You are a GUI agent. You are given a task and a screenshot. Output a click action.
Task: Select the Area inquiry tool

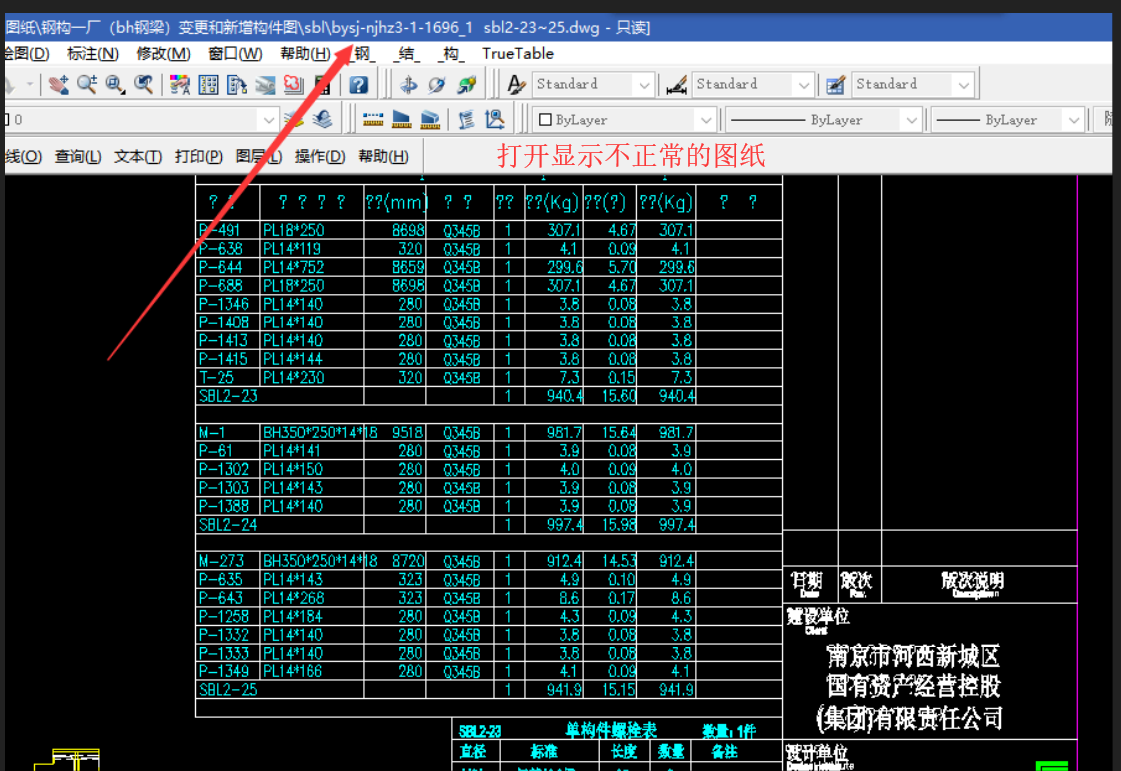401,119
